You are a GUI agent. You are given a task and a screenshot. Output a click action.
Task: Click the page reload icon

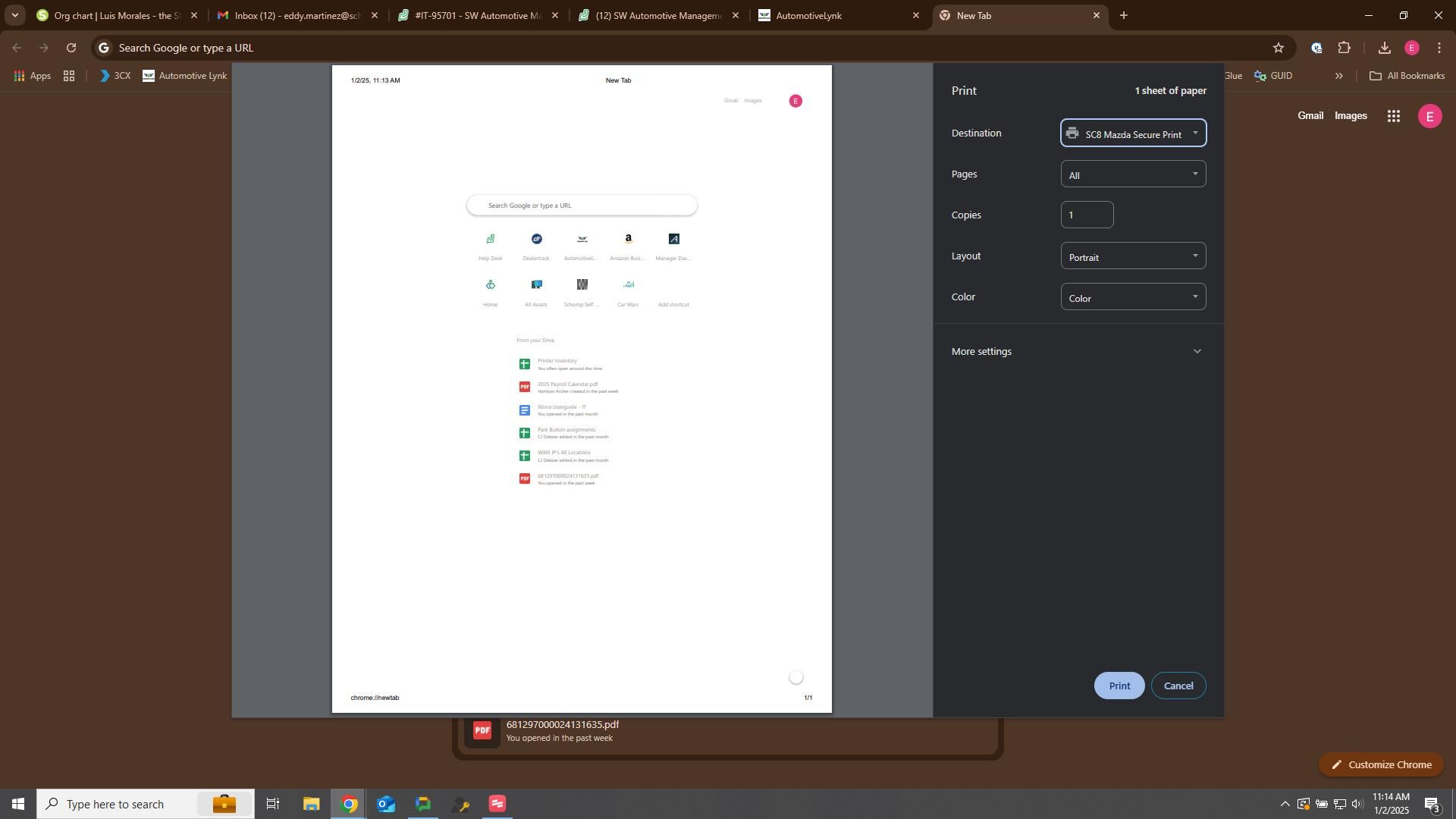[71, 48]
